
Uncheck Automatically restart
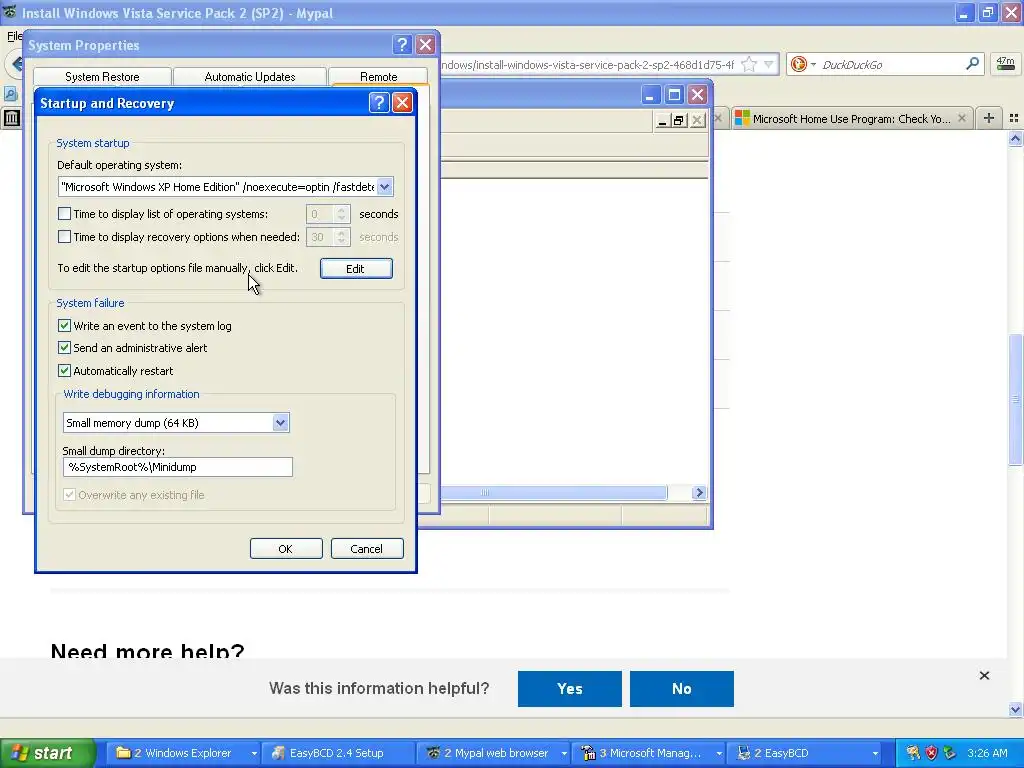(64, 370)
